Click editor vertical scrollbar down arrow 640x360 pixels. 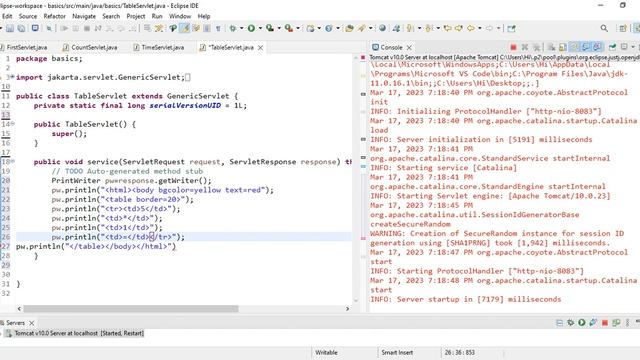356,300
